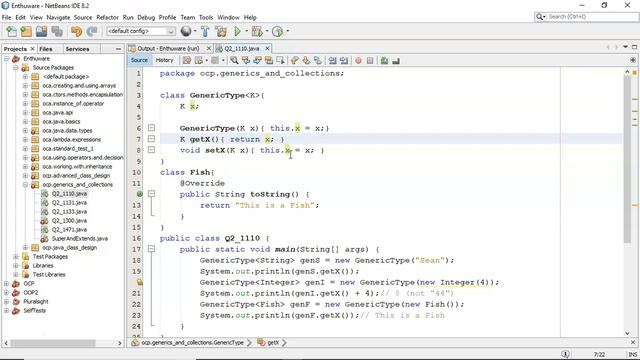Select the SelfTests project node
The width and height of the screenshot is (640, 360).
point(34,310)
